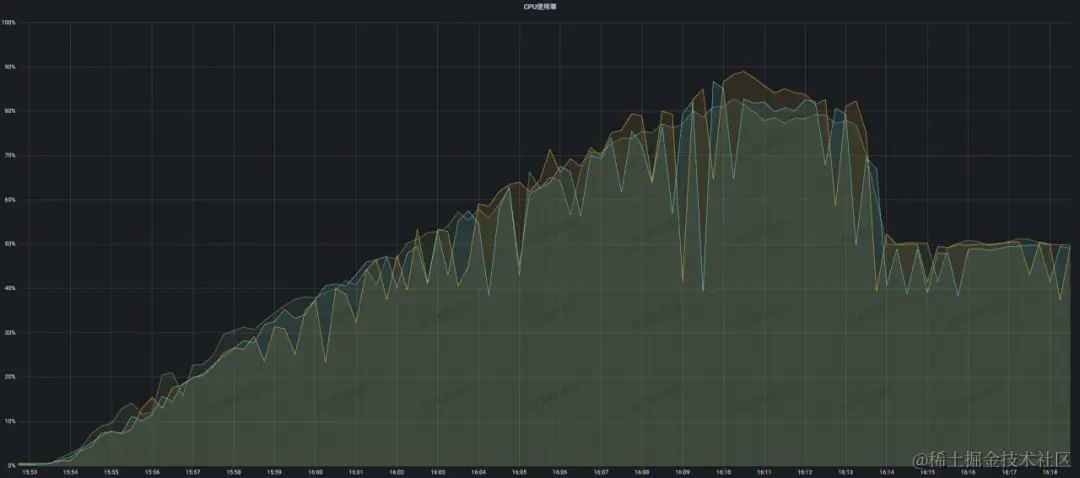The height and width of the screenshot is (478, 1080).
Task: Click the 15:58 time axis label
Action: (x=234, y=473)
